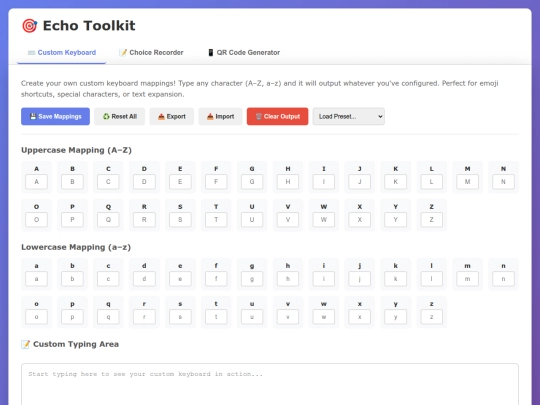Click the memo icon beside Custom Typing Area
Screen dimensions: 540x405
pos(25,344)
